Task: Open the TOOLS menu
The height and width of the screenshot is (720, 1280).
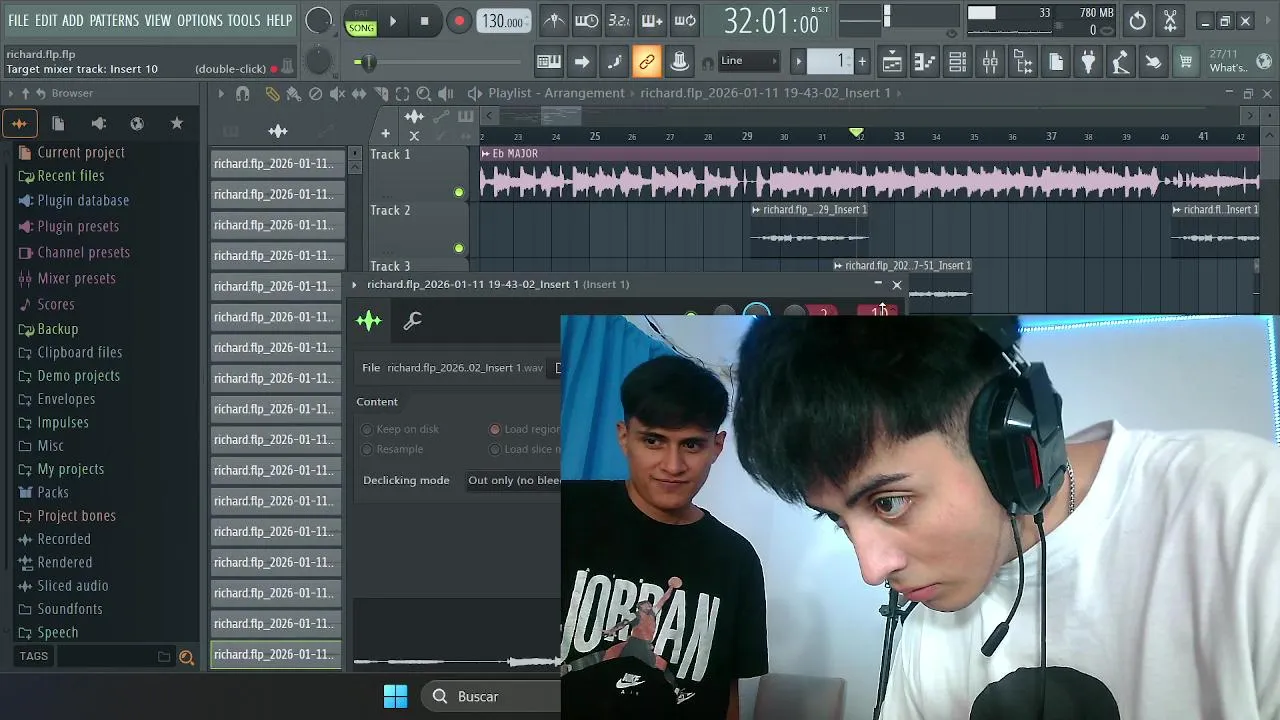Action: click(x=244, y=20)
